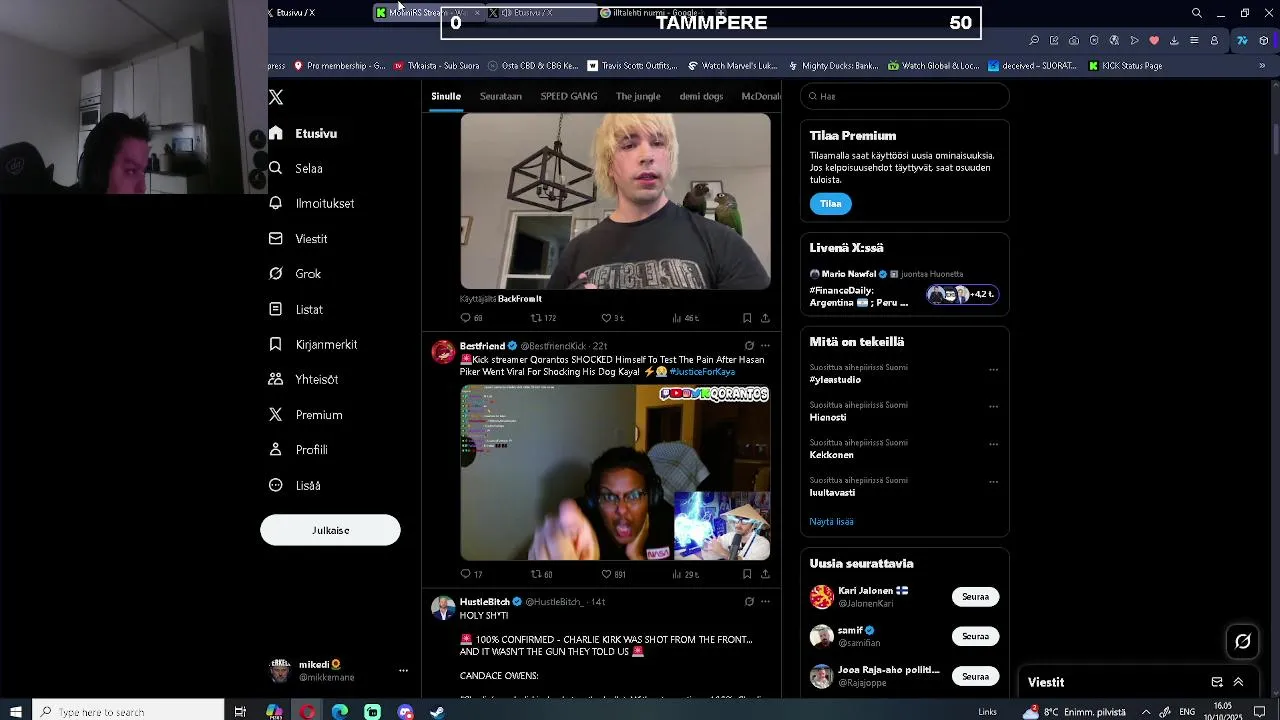The height and width of the screenshot is (720, 1280).
Task: Open Yhteisöt communities
Action: (304, 380)
